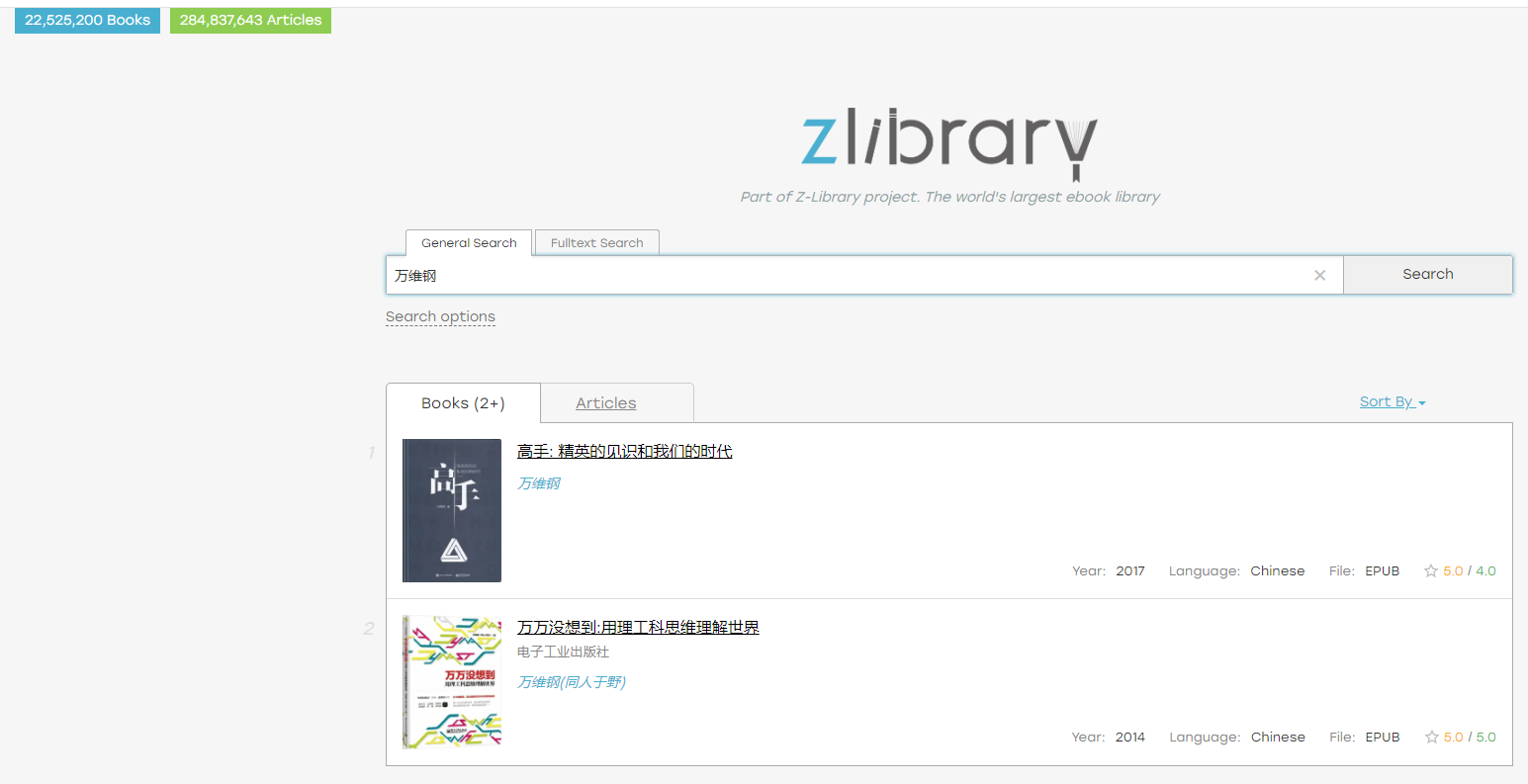Click the zlibrary logo icon
The image size is (1528, 784).
pos(947,141)
